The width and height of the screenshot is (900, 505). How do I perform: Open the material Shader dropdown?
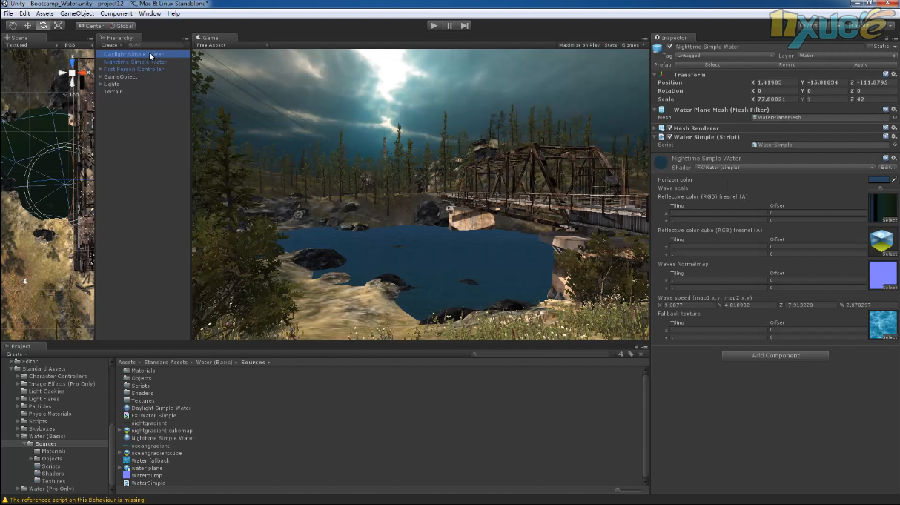785,168
